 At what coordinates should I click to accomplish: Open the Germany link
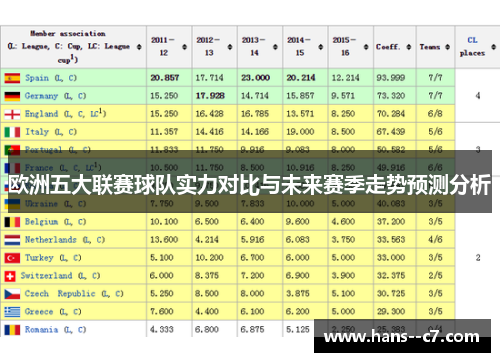tap(41, 96)
